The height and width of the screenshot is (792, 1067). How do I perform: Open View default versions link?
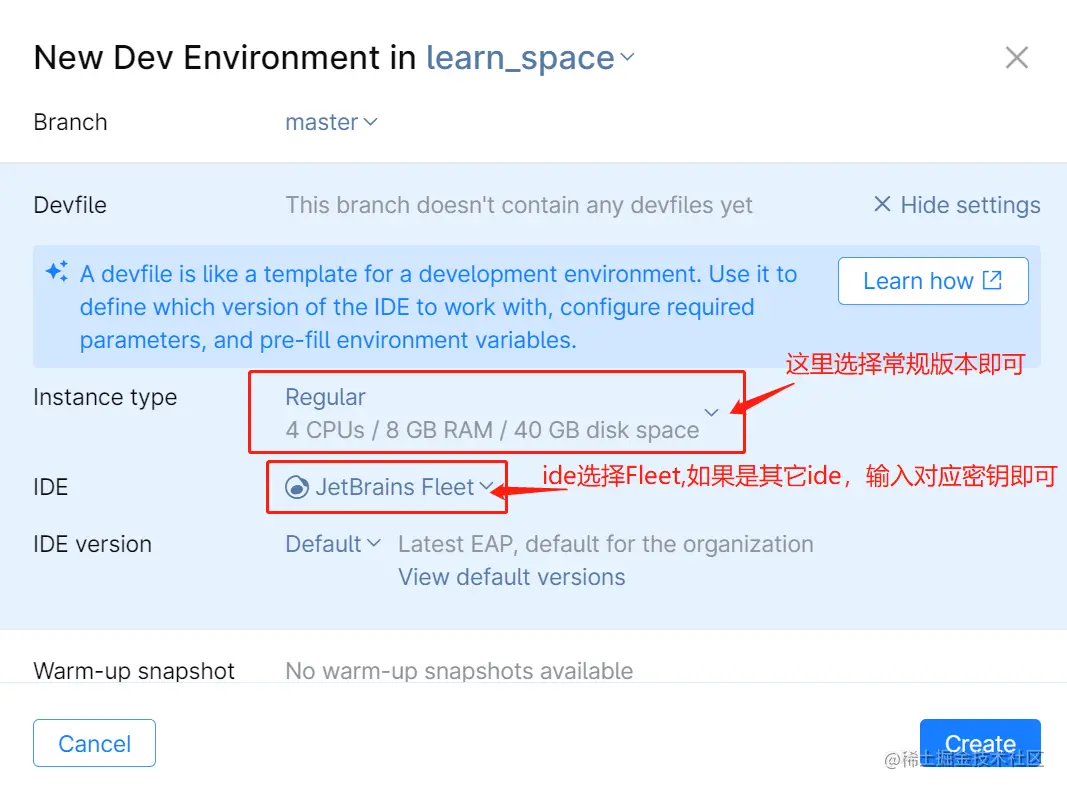511,577
